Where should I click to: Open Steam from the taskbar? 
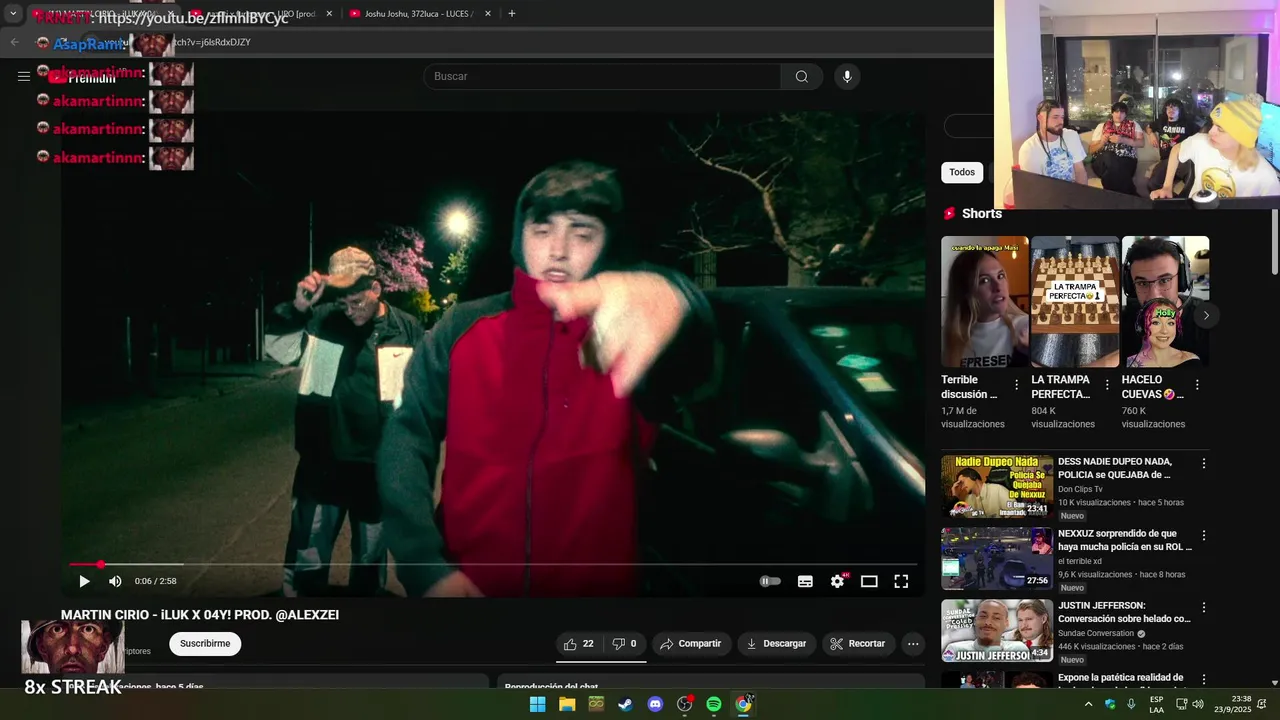(x=625, y=704)
